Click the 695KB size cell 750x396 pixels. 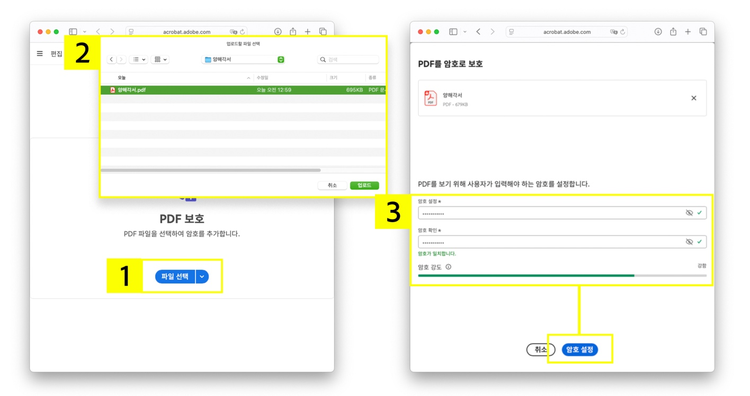[x=354, y=90]
